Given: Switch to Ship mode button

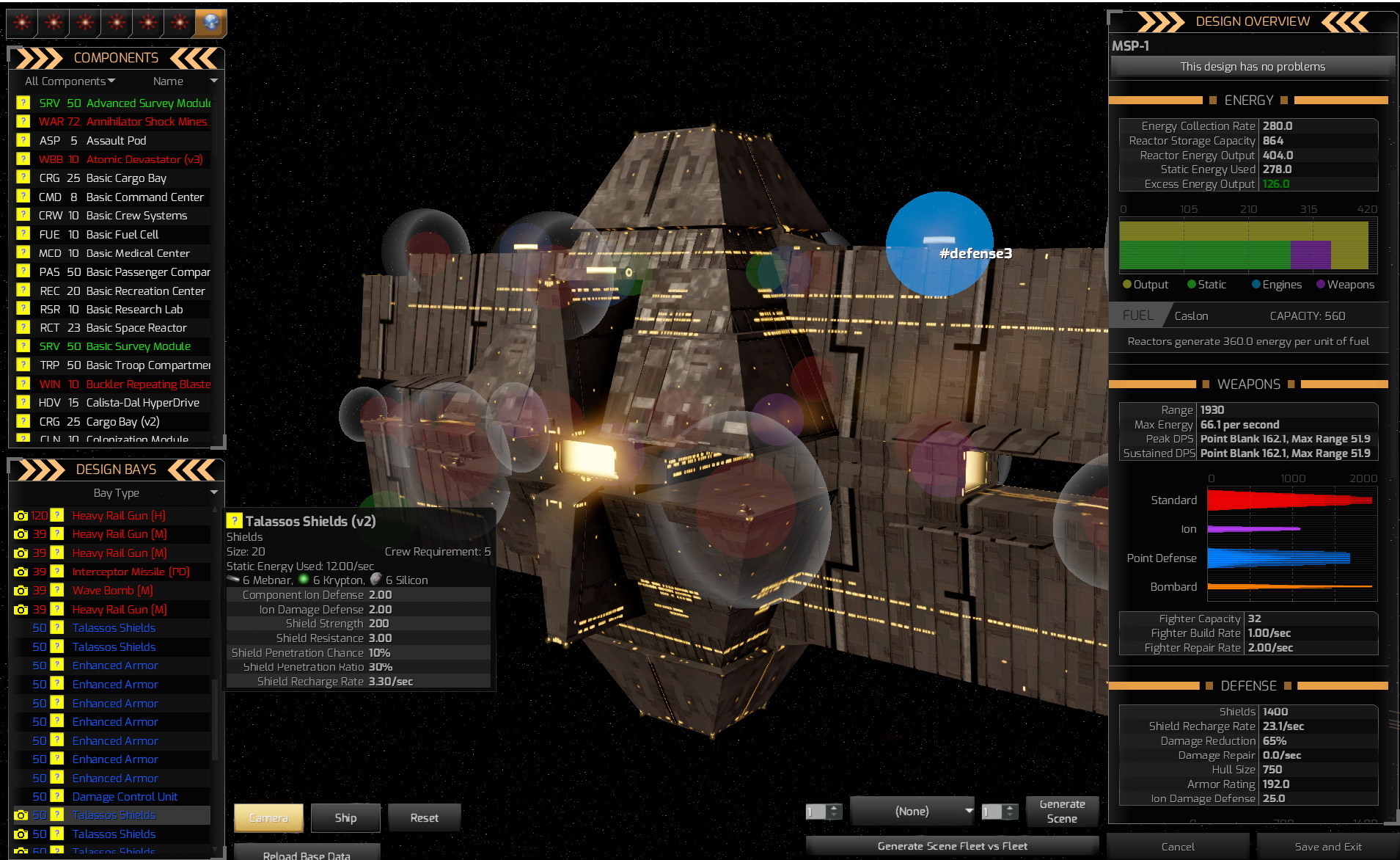Looking at the screenshot, I should 345,817.
